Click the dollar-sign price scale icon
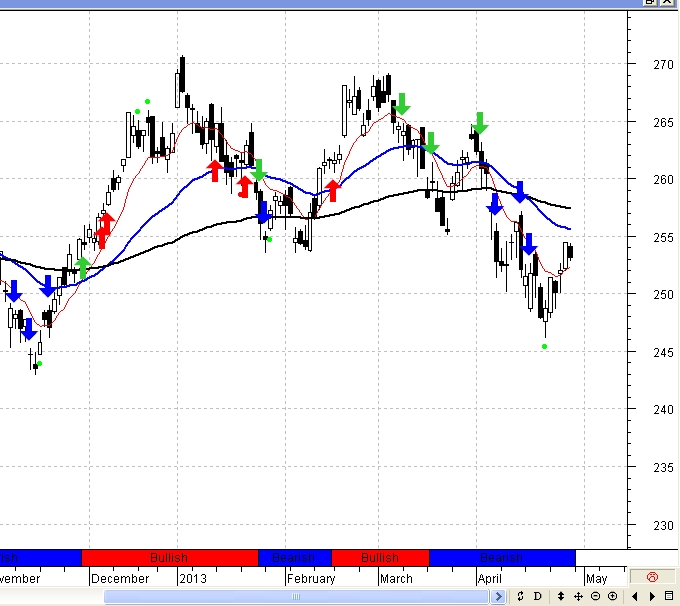Viewport: 680px width, 606px height. click(521, 596)
